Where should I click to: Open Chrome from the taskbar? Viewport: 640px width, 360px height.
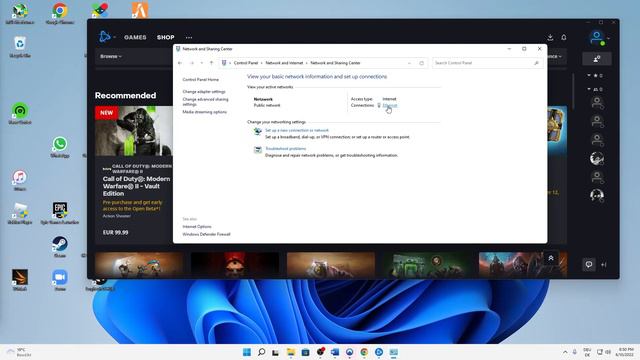click(x=364, y=352)
